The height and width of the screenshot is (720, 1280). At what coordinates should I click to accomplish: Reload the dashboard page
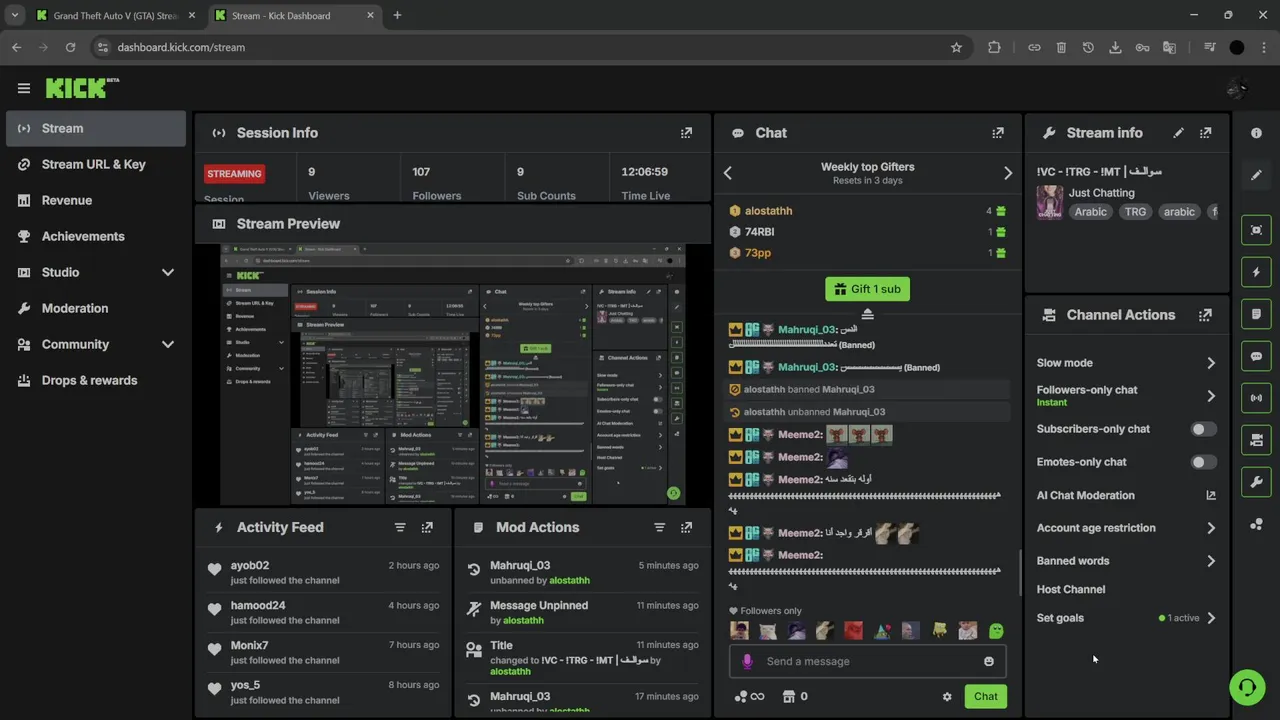70,47
